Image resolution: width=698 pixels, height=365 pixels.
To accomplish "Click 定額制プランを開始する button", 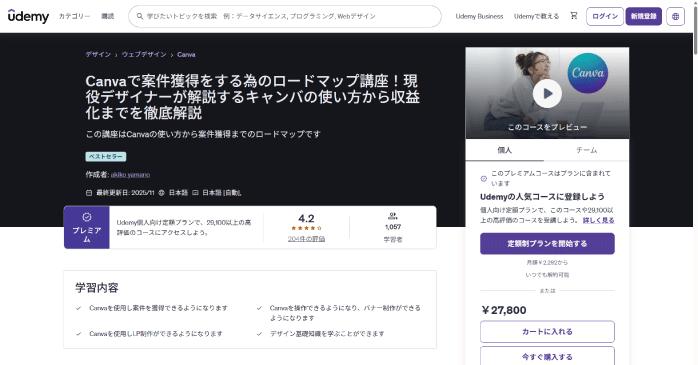I will pyautogui.click(x=547, y=243).
